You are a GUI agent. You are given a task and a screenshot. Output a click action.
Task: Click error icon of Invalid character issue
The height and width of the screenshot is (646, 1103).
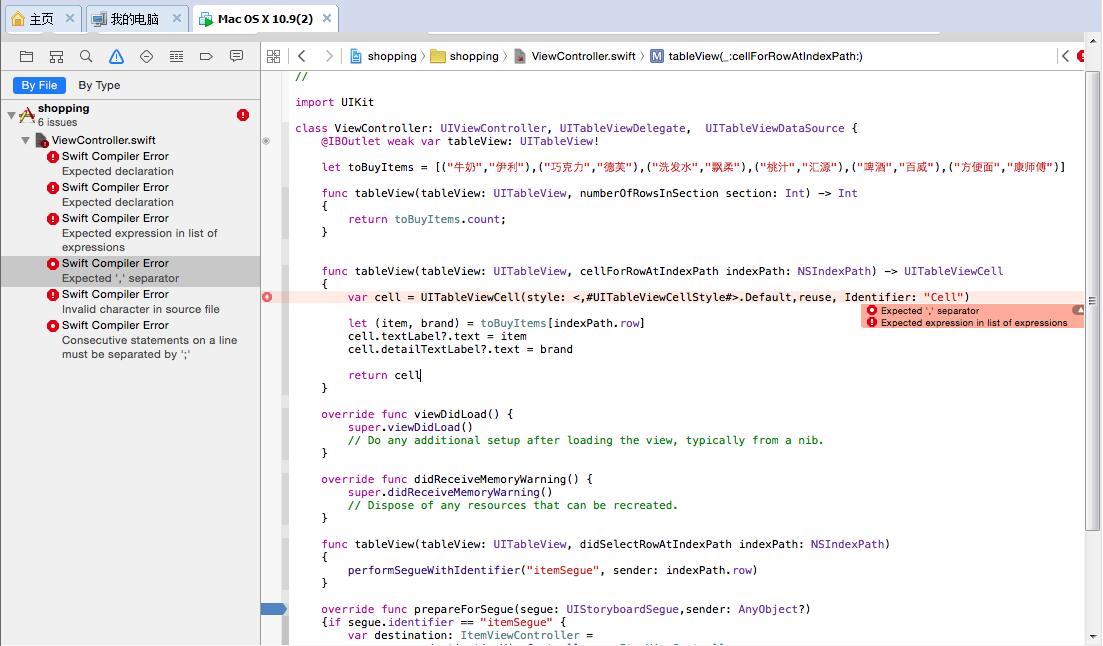coord(53,295)
